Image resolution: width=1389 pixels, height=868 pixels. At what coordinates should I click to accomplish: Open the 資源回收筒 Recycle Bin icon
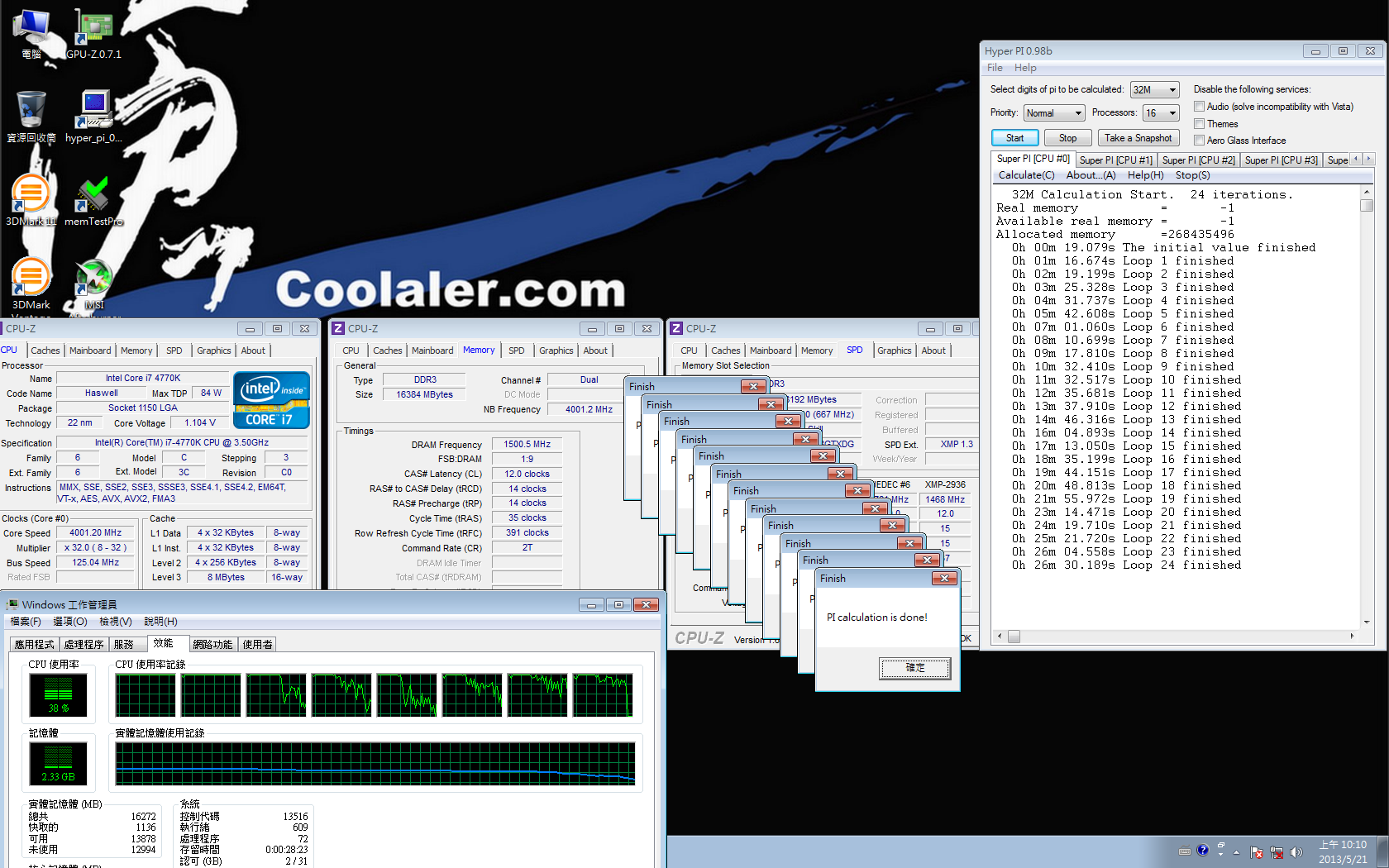pos(31,117)
